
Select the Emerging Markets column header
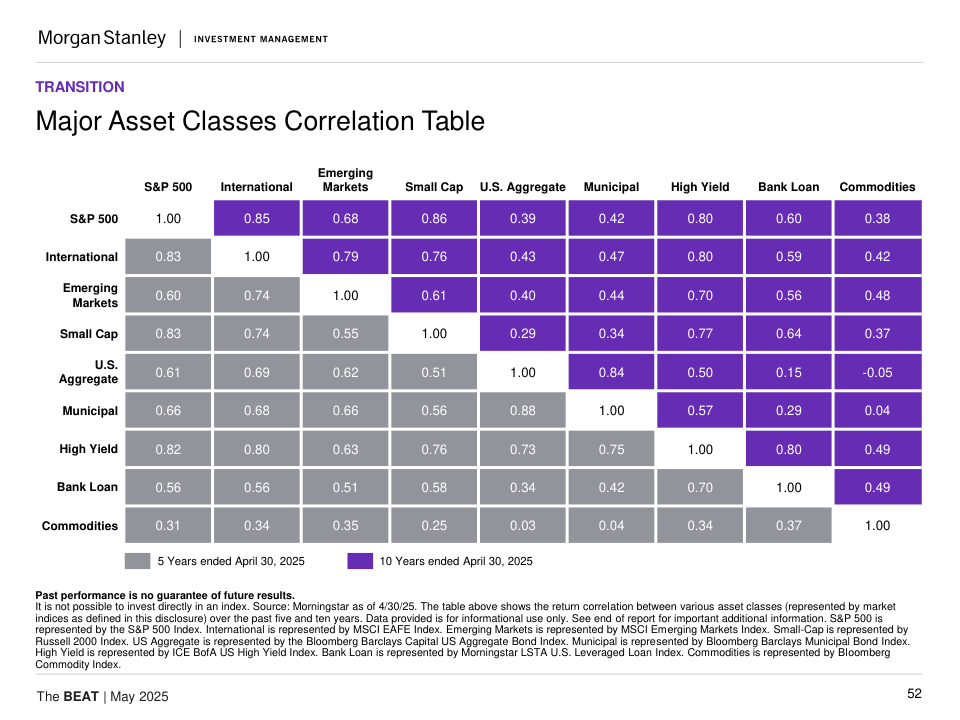tap(345, 180)
